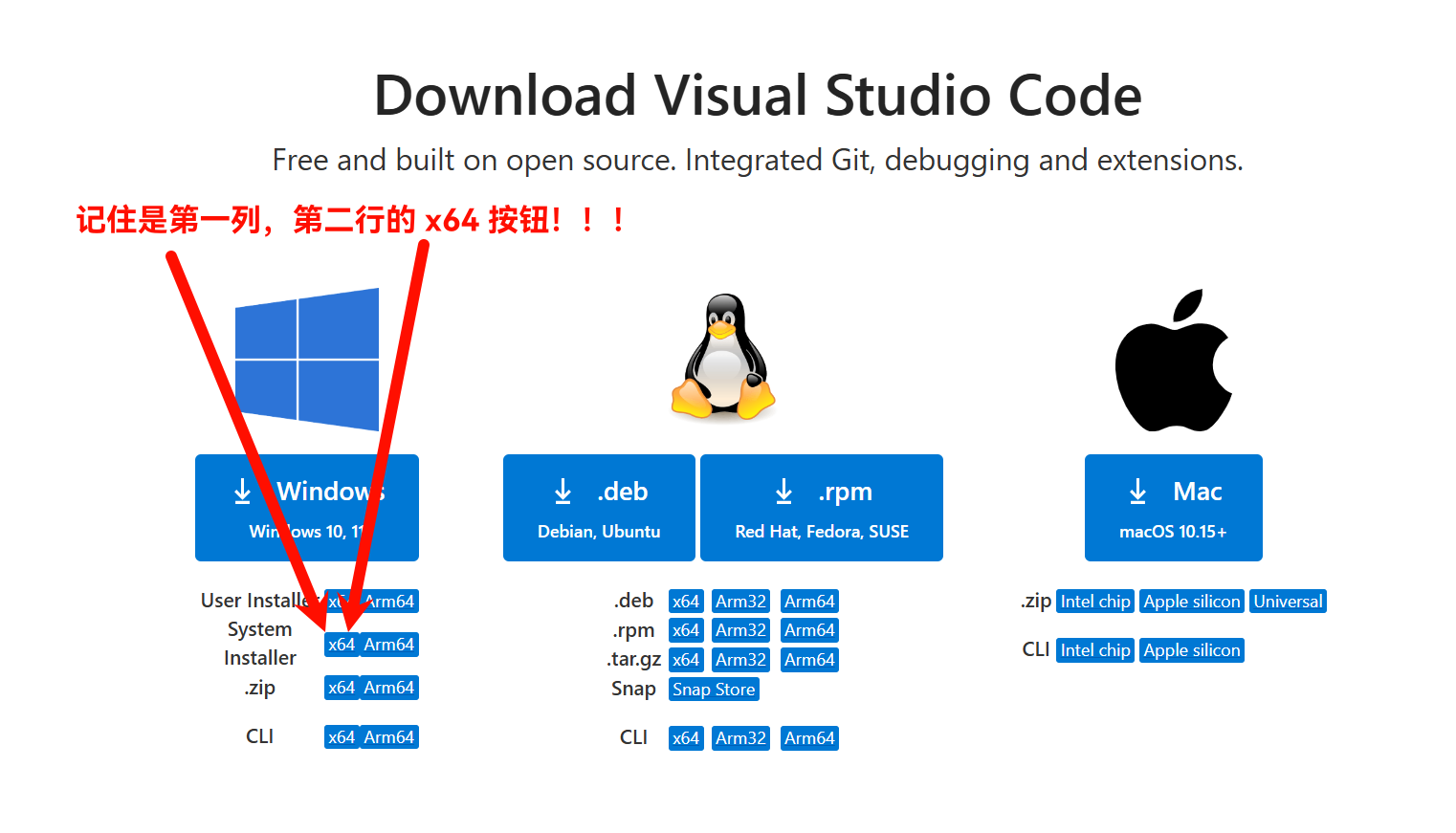
Task: Download Linux .rpm Arm64 package
Action: pyautogui.click(x=809, y=630)
